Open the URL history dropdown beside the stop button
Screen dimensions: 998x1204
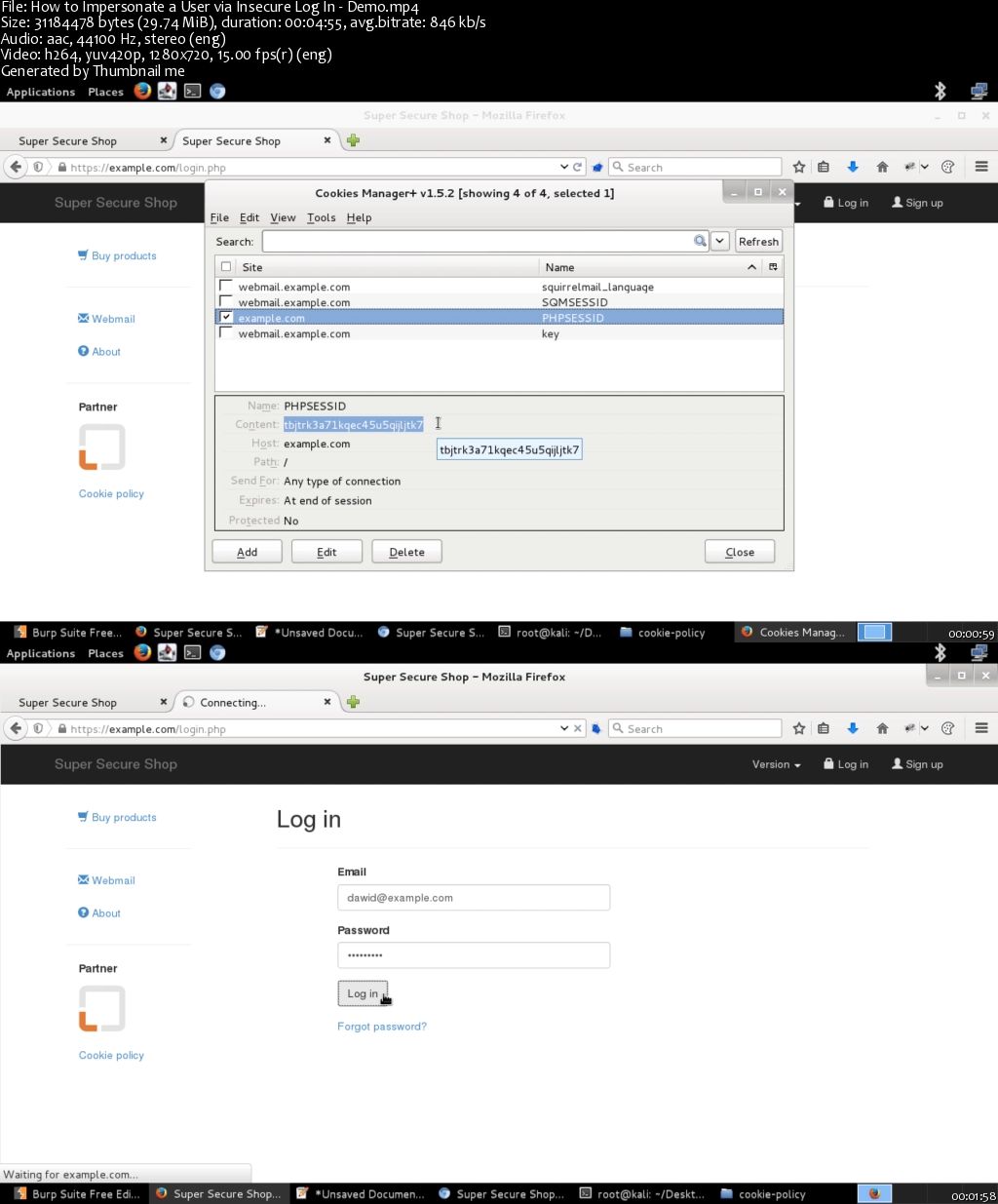click(563, 728)
